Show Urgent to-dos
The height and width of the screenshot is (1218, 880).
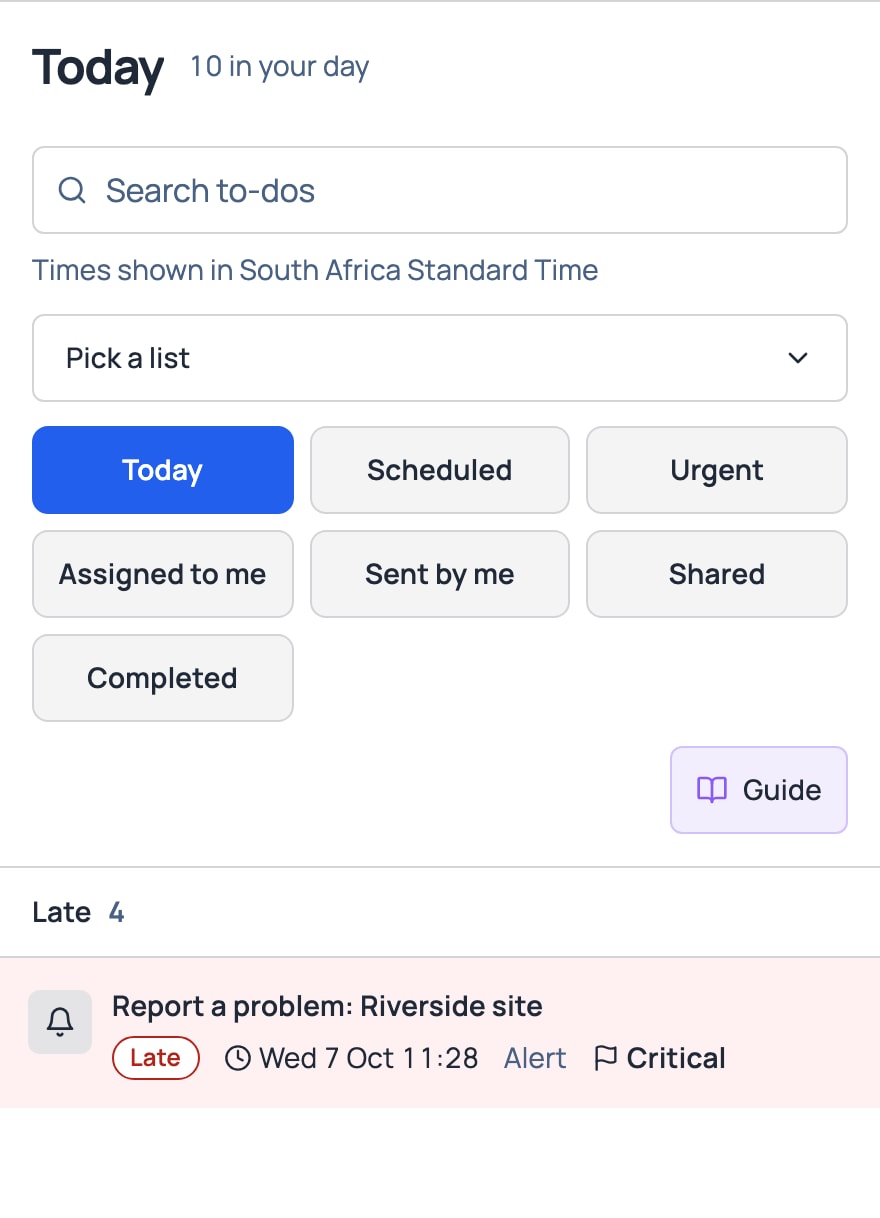pyautogui.click(x=717, y=470)
